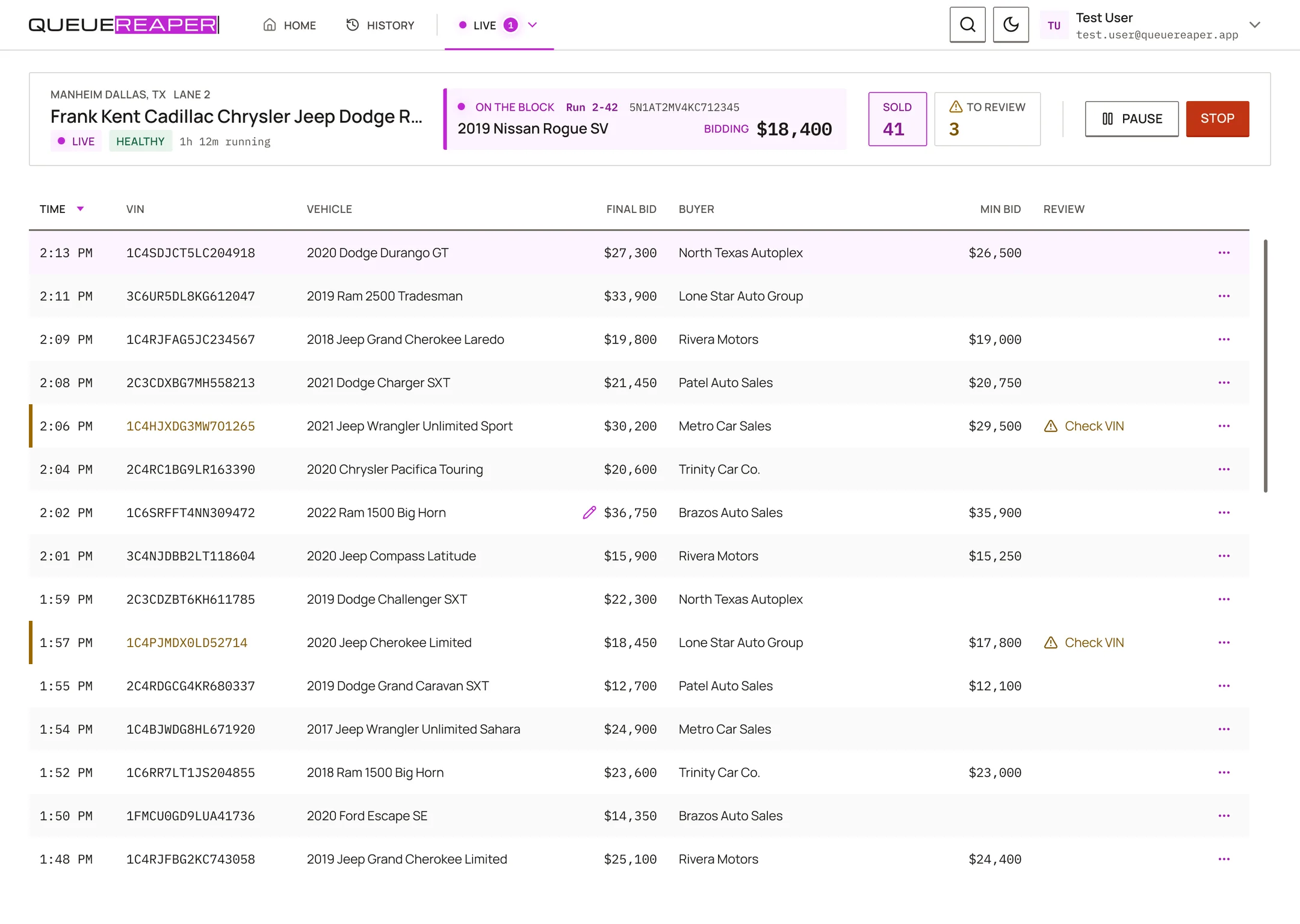1300x924 pixels.
Task: Open row menu for 2019 Dodge Challenger SXT
Action: point(1224,599)
